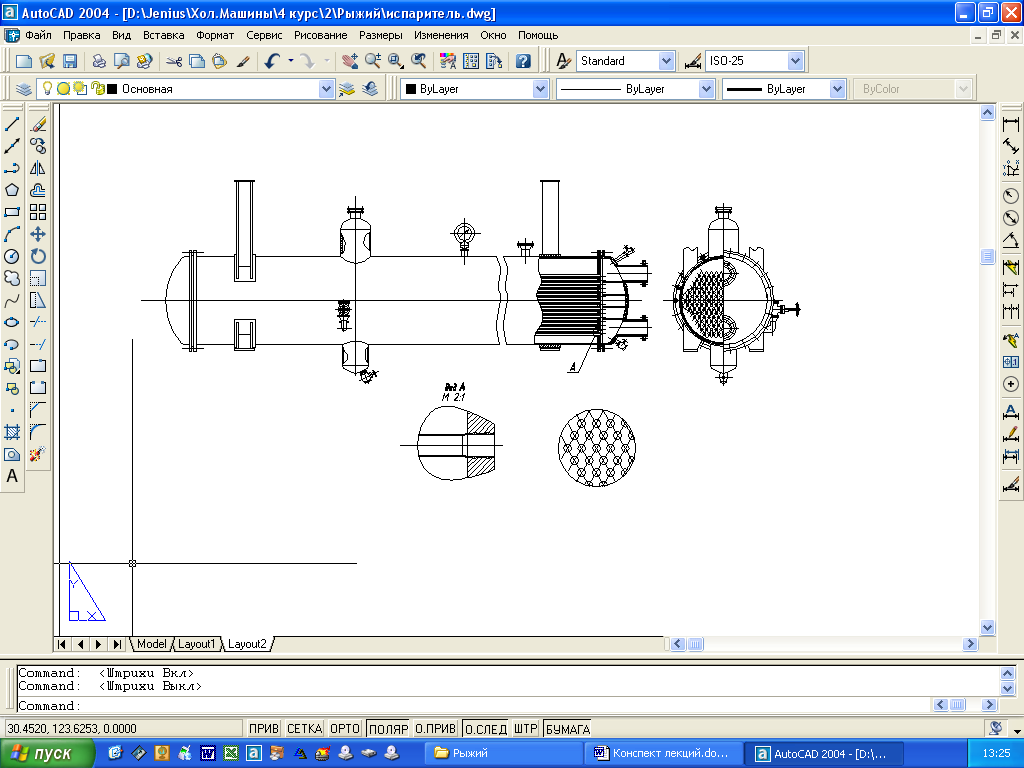Go to first layout tab arrow
Image resolution: width=1024 pixels, height=768 pixels.
coord(61,644)
